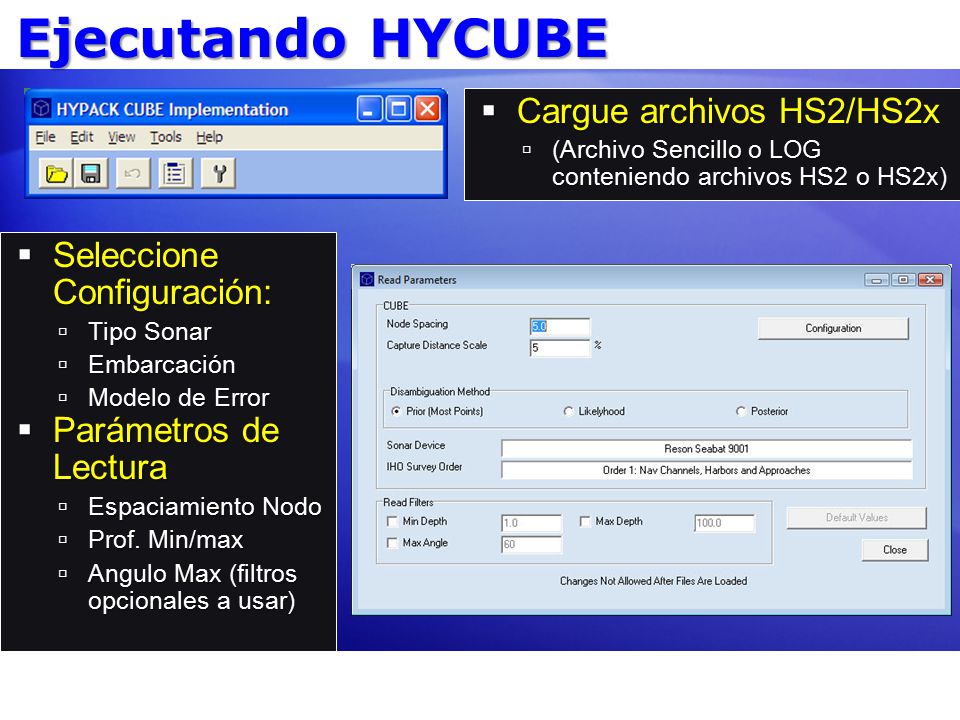The width and height of the screenshot is (960, 720).
Task: Click the 'Read Filters' group label
Action: pos(408,503)
